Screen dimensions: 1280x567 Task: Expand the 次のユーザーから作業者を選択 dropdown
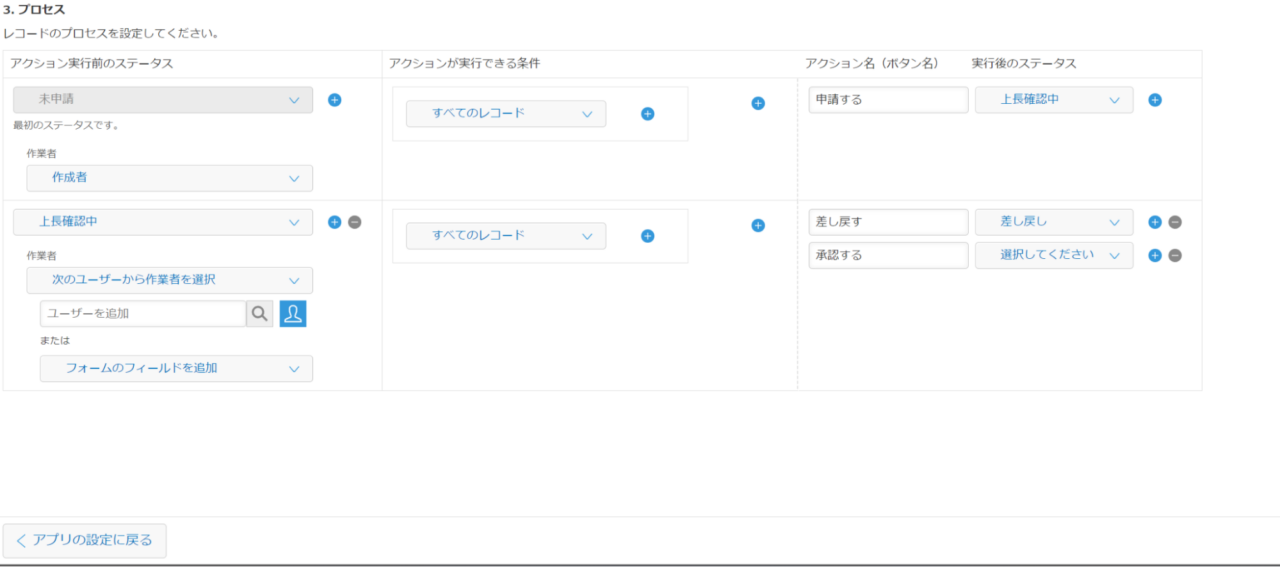click(x=169, y=280)
